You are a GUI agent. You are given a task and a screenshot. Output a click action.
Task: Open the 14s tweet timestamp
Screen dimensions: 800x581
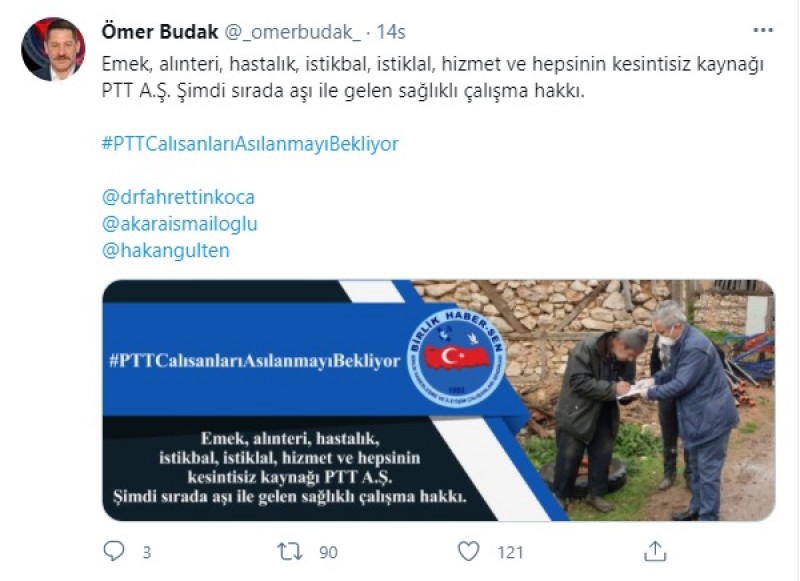(x=391, y=32)
